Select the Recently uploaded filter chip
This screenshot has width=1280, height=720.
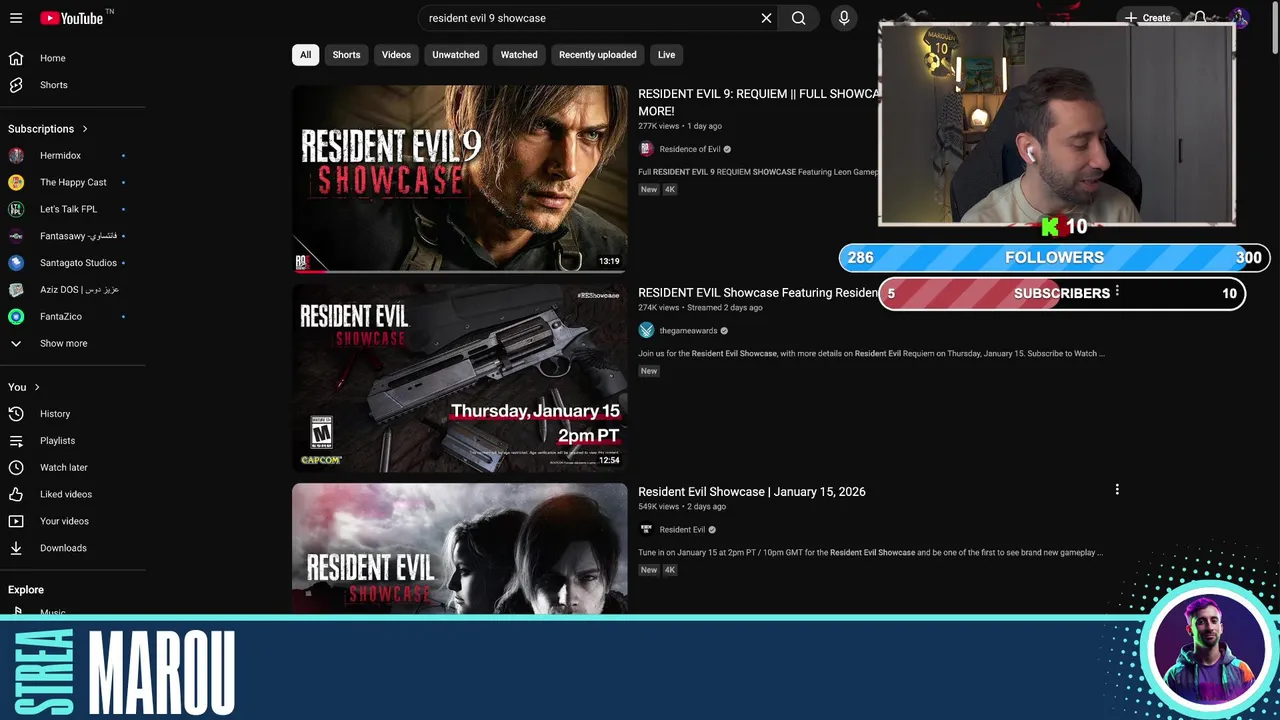597,55
